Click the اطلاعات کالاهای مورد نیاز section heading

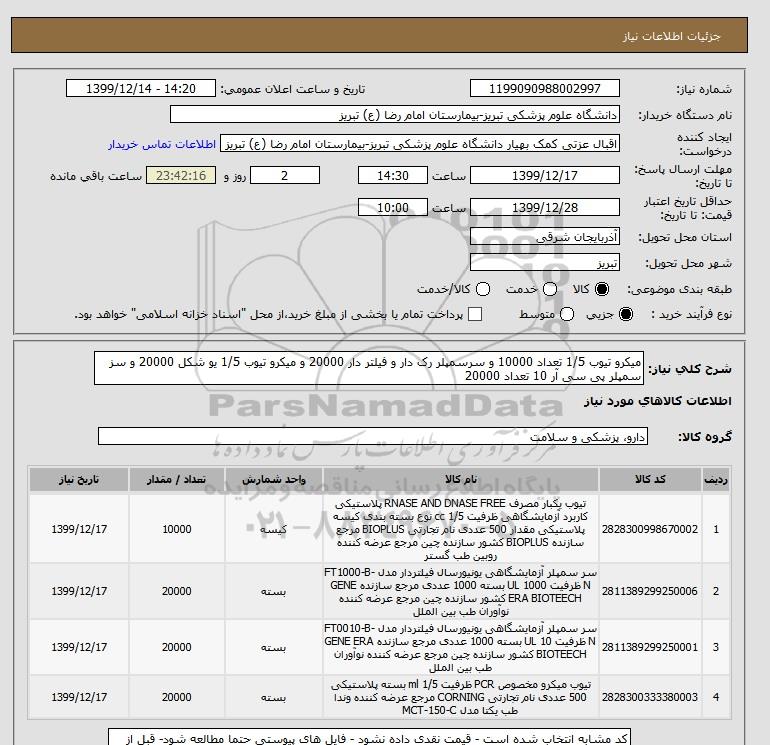point(658,401)
